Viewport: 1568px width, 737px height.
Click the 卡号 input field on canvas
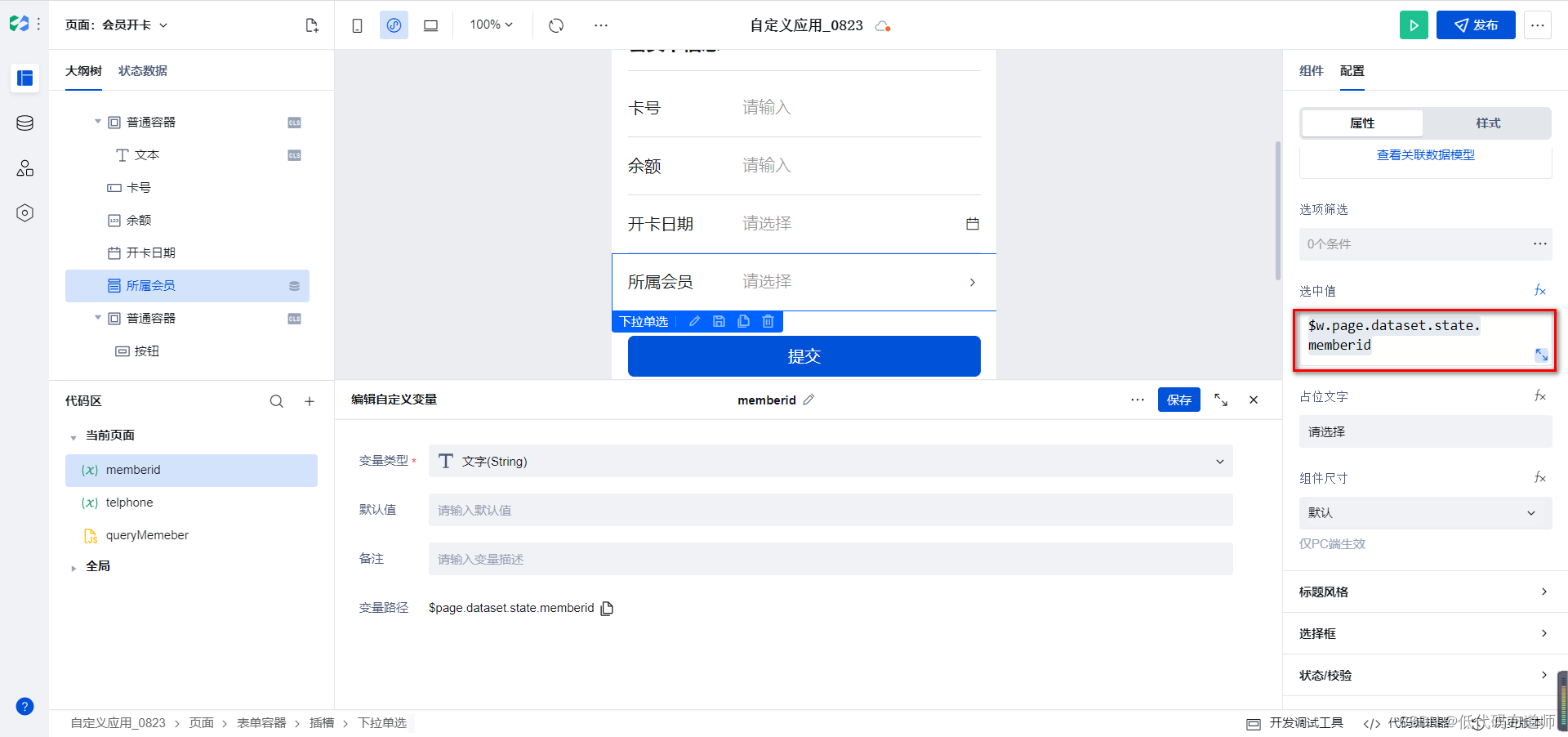[x=860, y=108]
